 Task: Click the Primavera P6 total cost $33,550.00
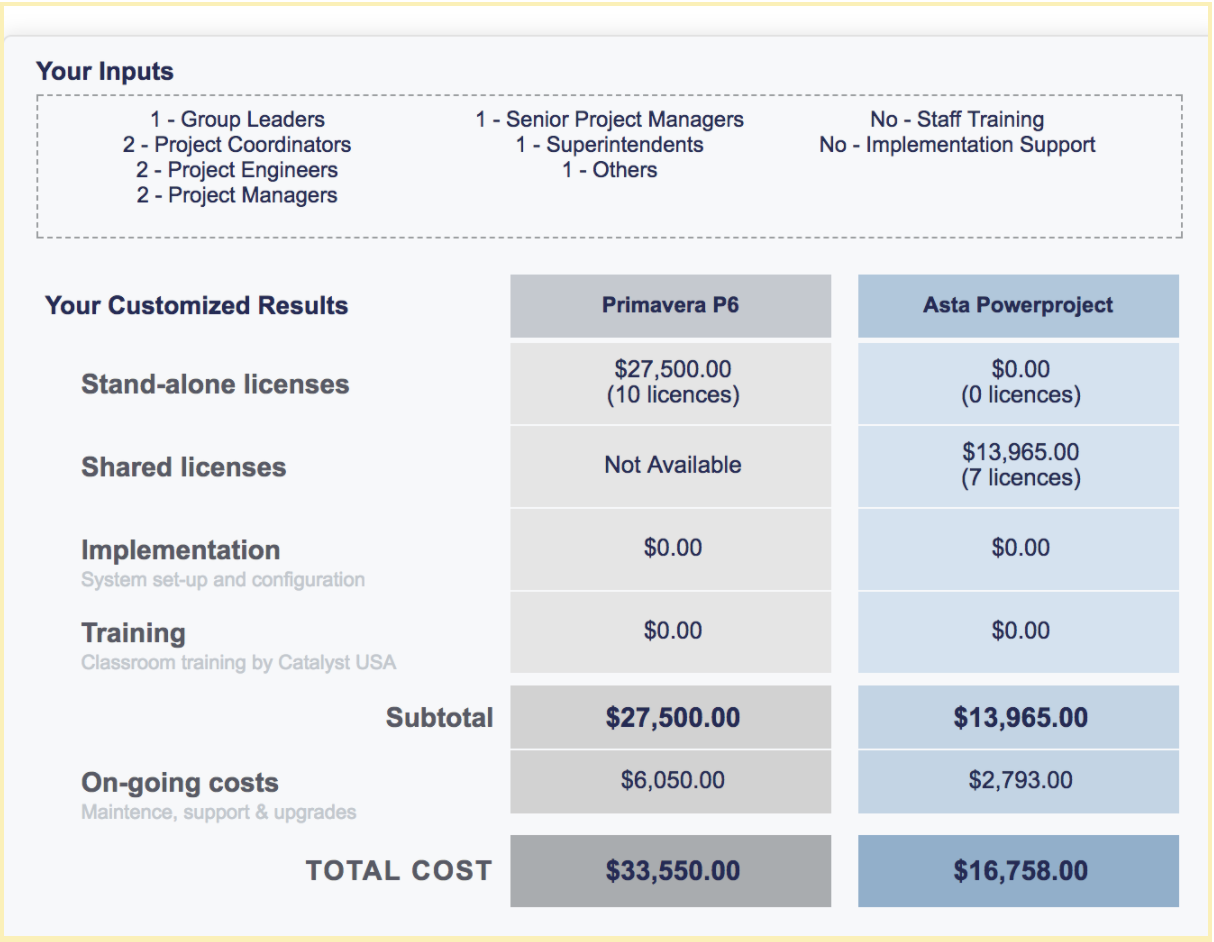[672, 871]
